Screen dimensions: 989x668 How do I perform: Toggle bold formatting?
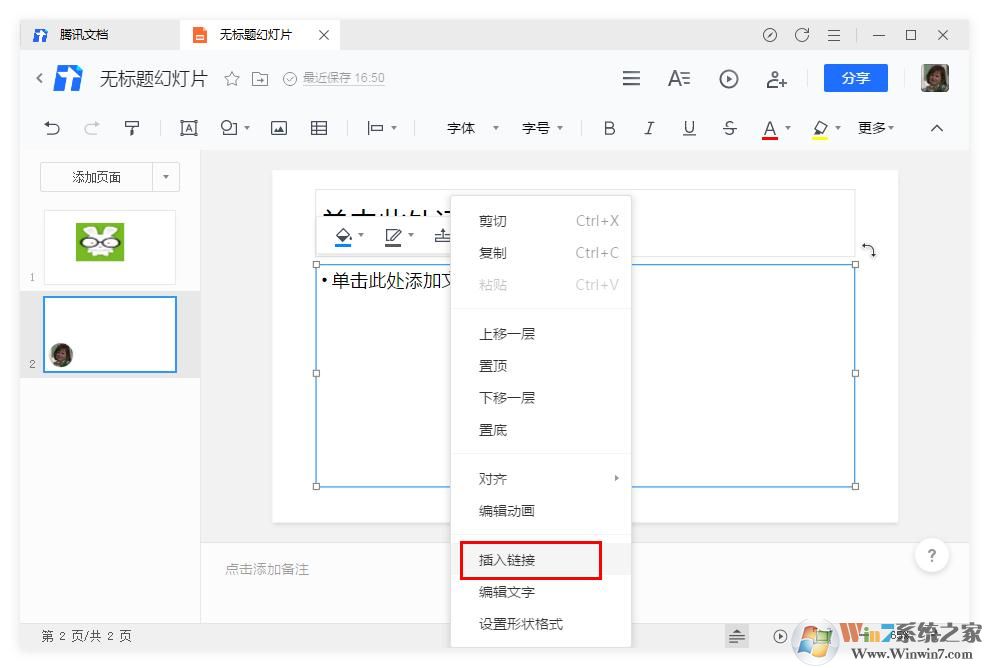(x=609, y=128)
